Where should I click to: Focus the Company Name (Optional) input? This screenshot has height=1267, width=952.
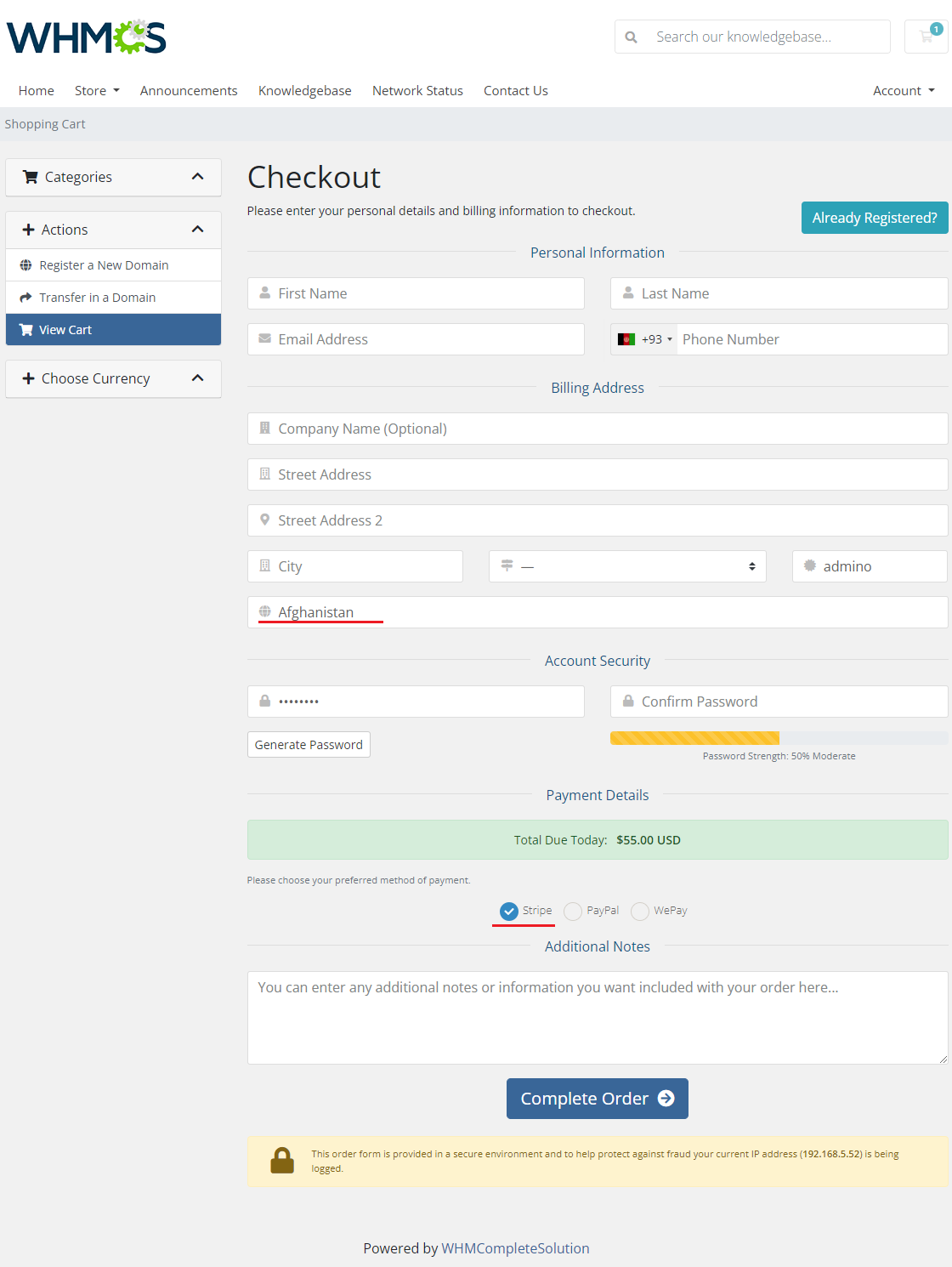coord(598,429)
